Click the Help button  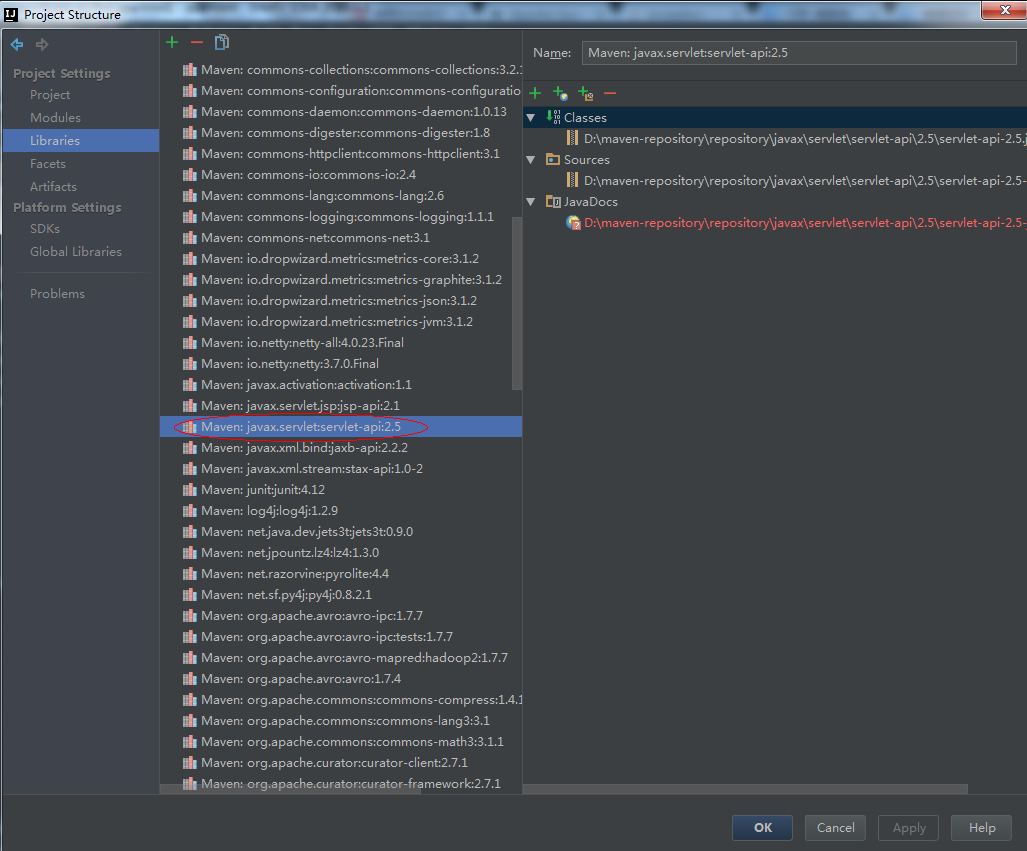[981, 828]
